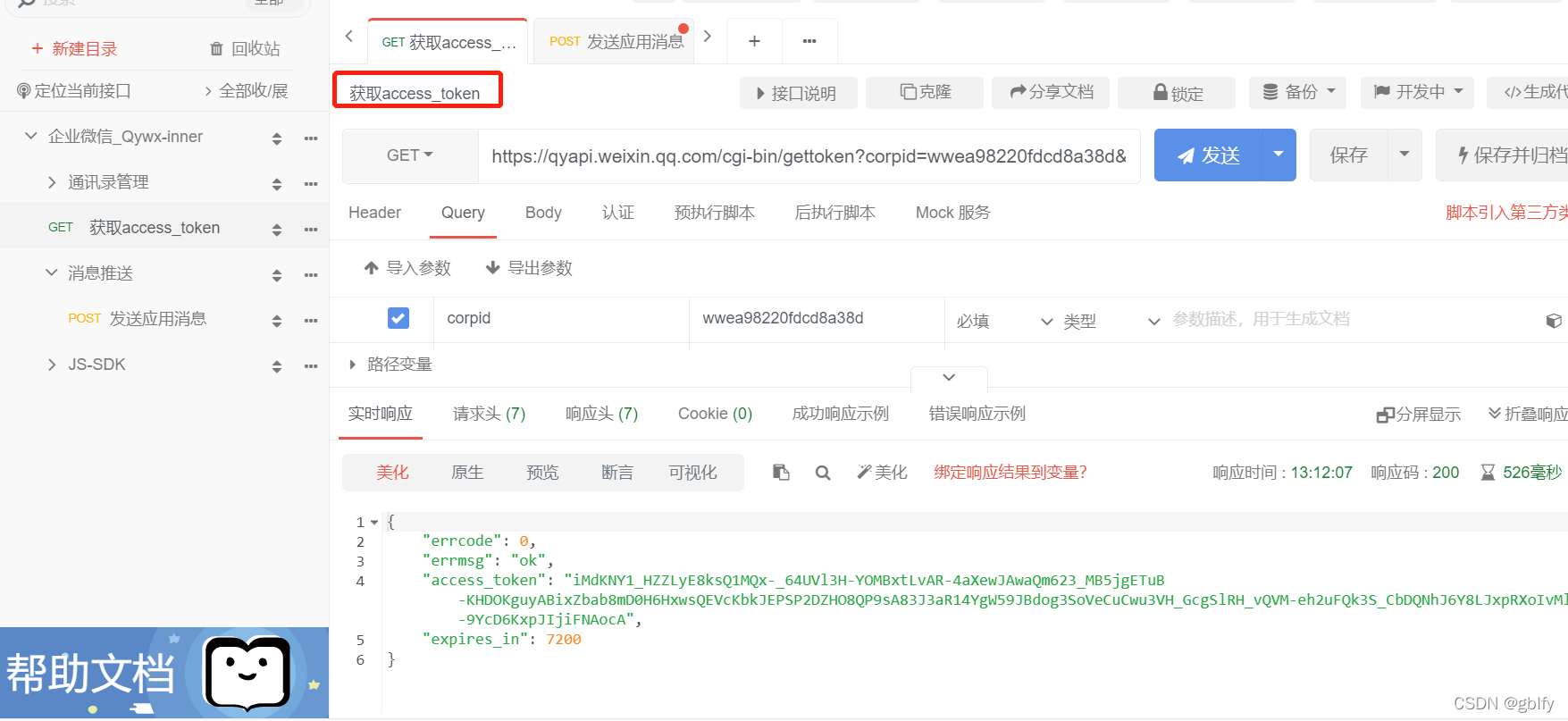
Task: Click 导出参数 export parameters
Action: pos(529,268)
